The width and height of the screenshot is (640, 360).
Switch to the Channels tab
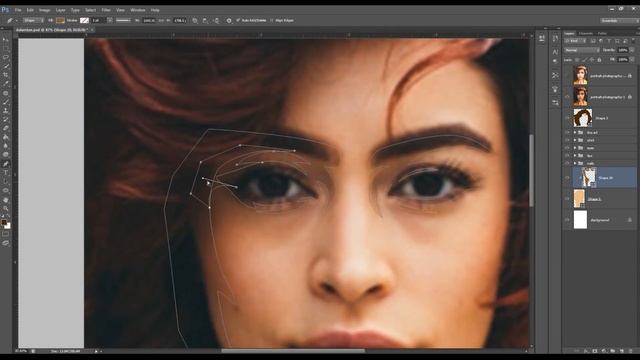click(586, 33)
